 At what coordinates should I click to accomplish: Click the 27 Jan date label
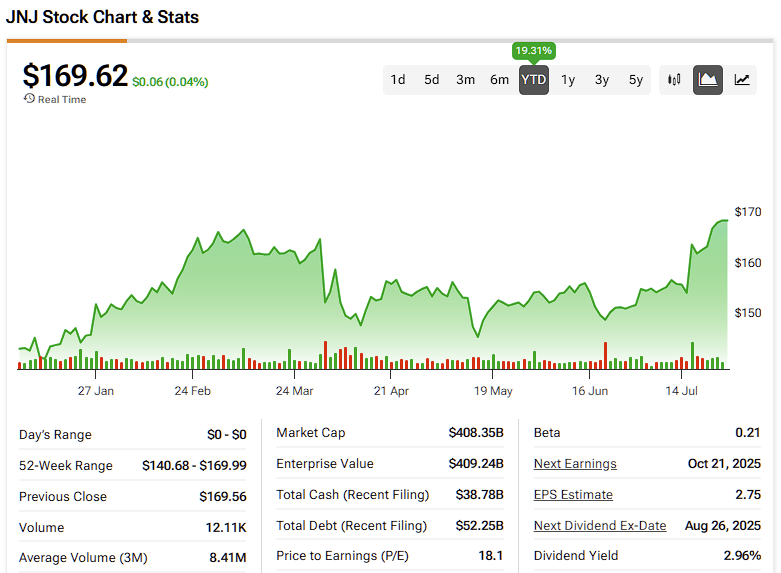[96, 391]
